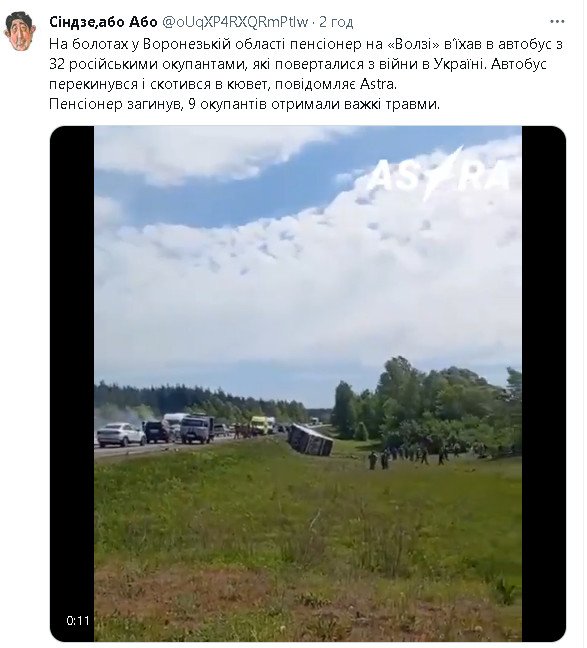587x648 pixels.
Task: Open the @oUqXP4RXQRmPtlw handle link
Action: tap(234, 22)
